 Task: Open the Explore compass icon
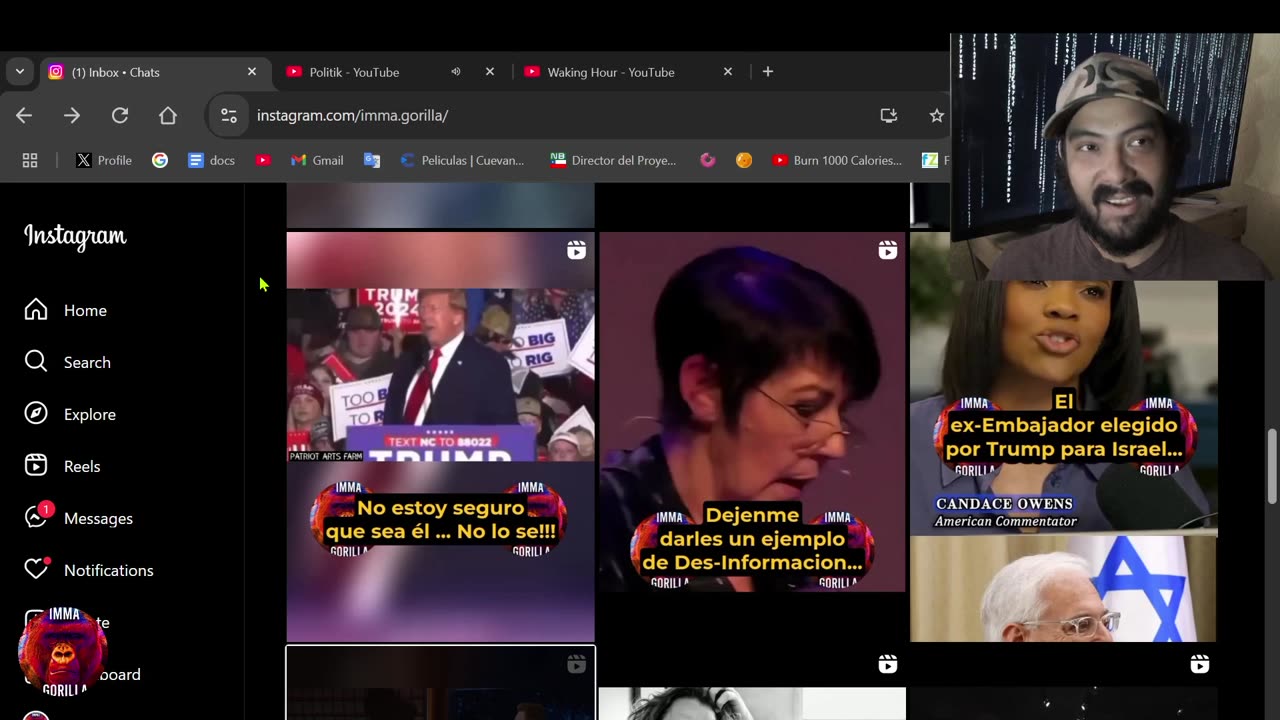coord(36,414)
